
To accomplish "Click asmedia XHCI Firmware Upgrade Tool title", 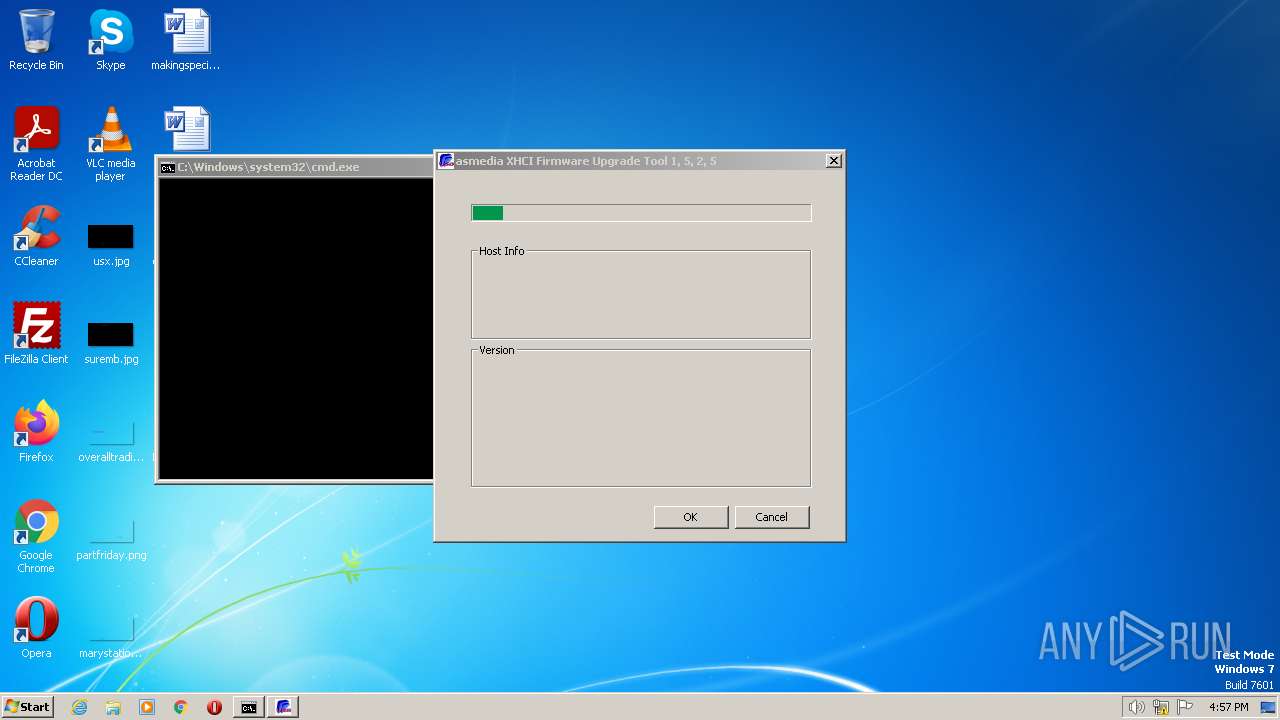I will 586,161.
